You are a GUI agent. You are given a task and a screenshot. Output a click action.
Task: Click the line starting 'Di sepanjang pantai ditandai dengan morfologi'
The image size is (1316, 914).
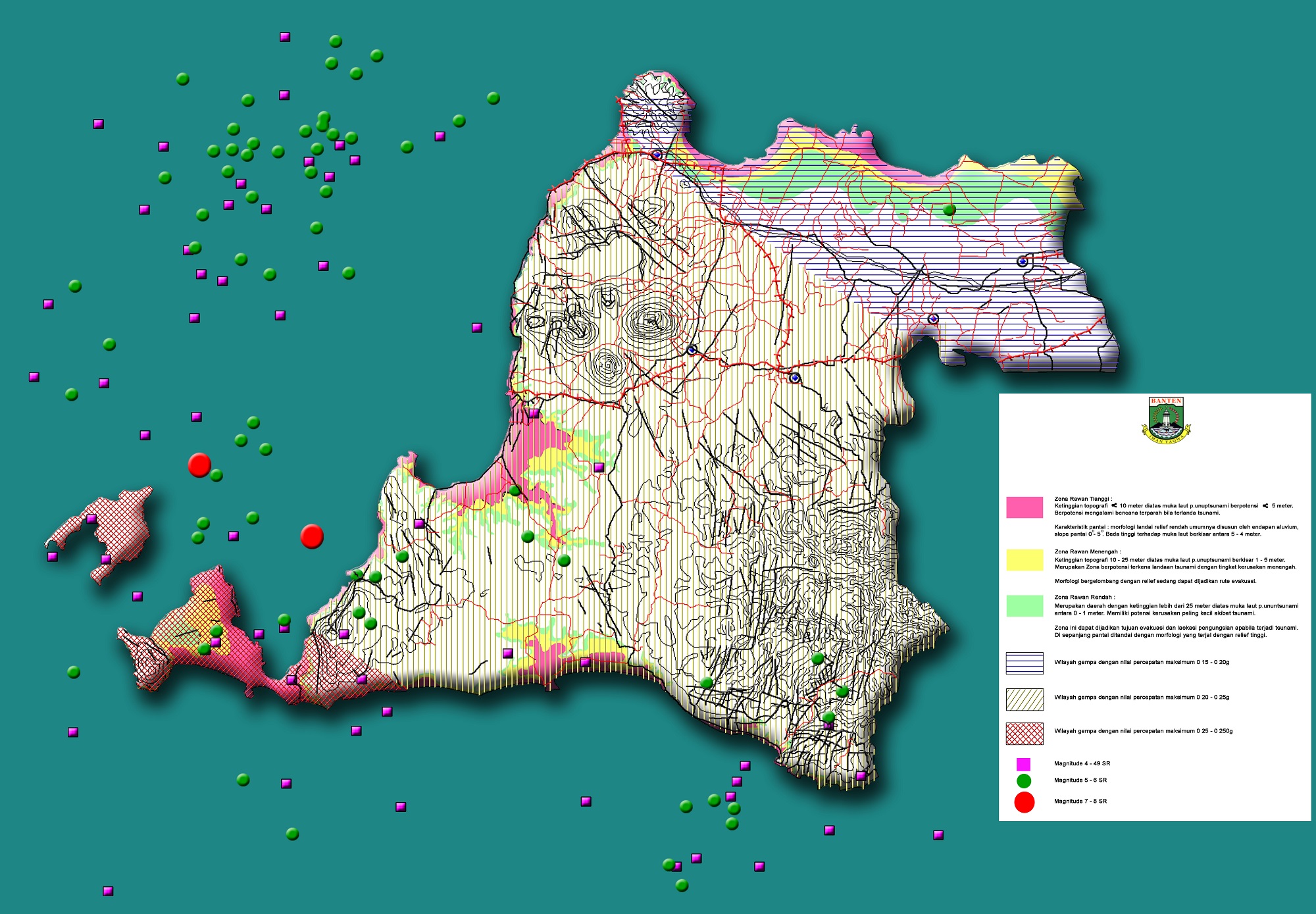click(1160, 635)
